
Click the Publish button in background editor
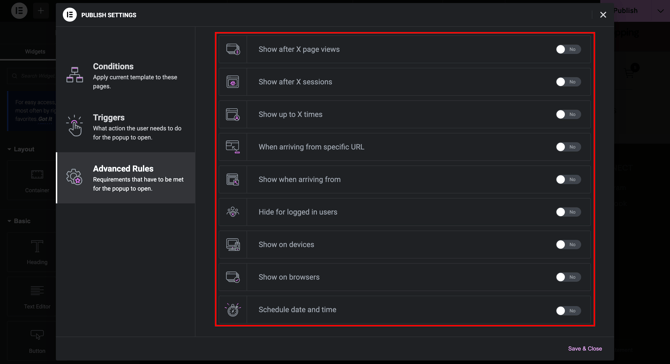[x=626, y=11]
